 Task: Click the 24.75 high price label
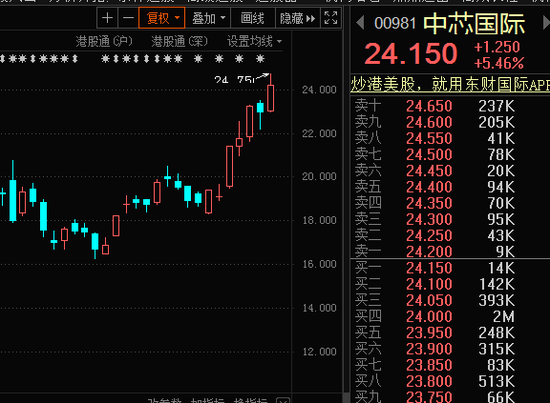tap(234, 80)
